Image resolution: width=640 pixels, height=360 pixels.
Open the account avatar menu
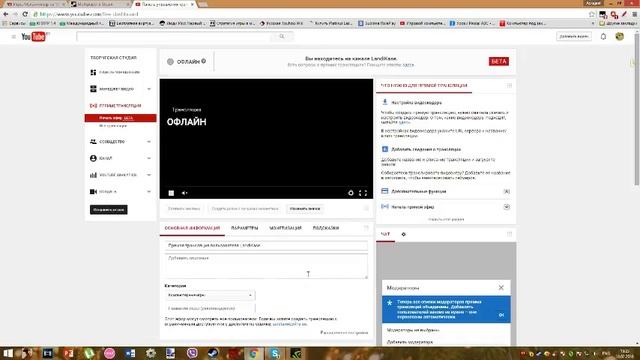(x=620, y=37)
